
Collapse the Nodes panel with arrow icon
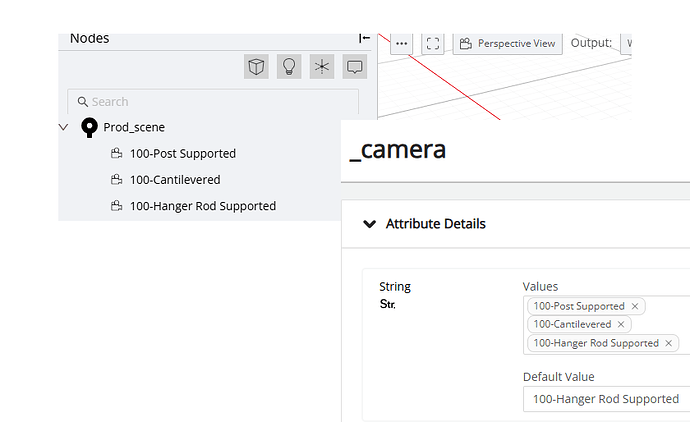click(365, 38)
